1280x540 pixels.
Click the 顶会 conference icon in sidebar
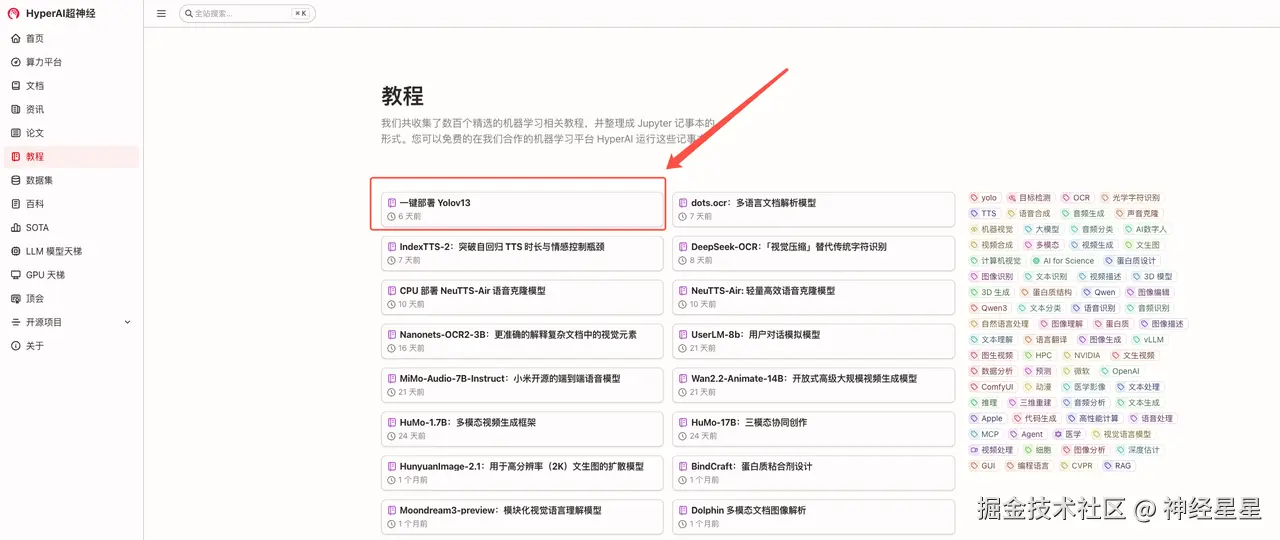pos(15,299)
